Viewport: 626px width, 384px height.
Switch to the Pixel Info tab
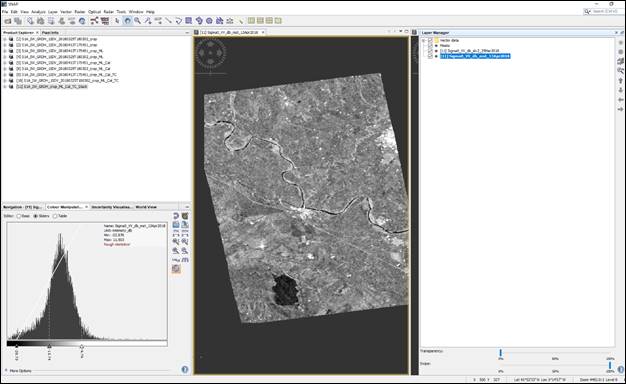tap(50, 33)
